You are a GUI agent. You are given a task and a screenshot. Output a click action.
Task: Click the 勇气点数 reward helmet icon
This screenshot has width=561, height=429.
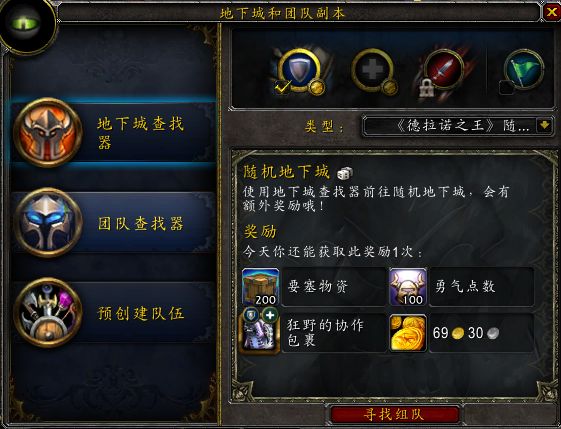click(x=408, y=287)
